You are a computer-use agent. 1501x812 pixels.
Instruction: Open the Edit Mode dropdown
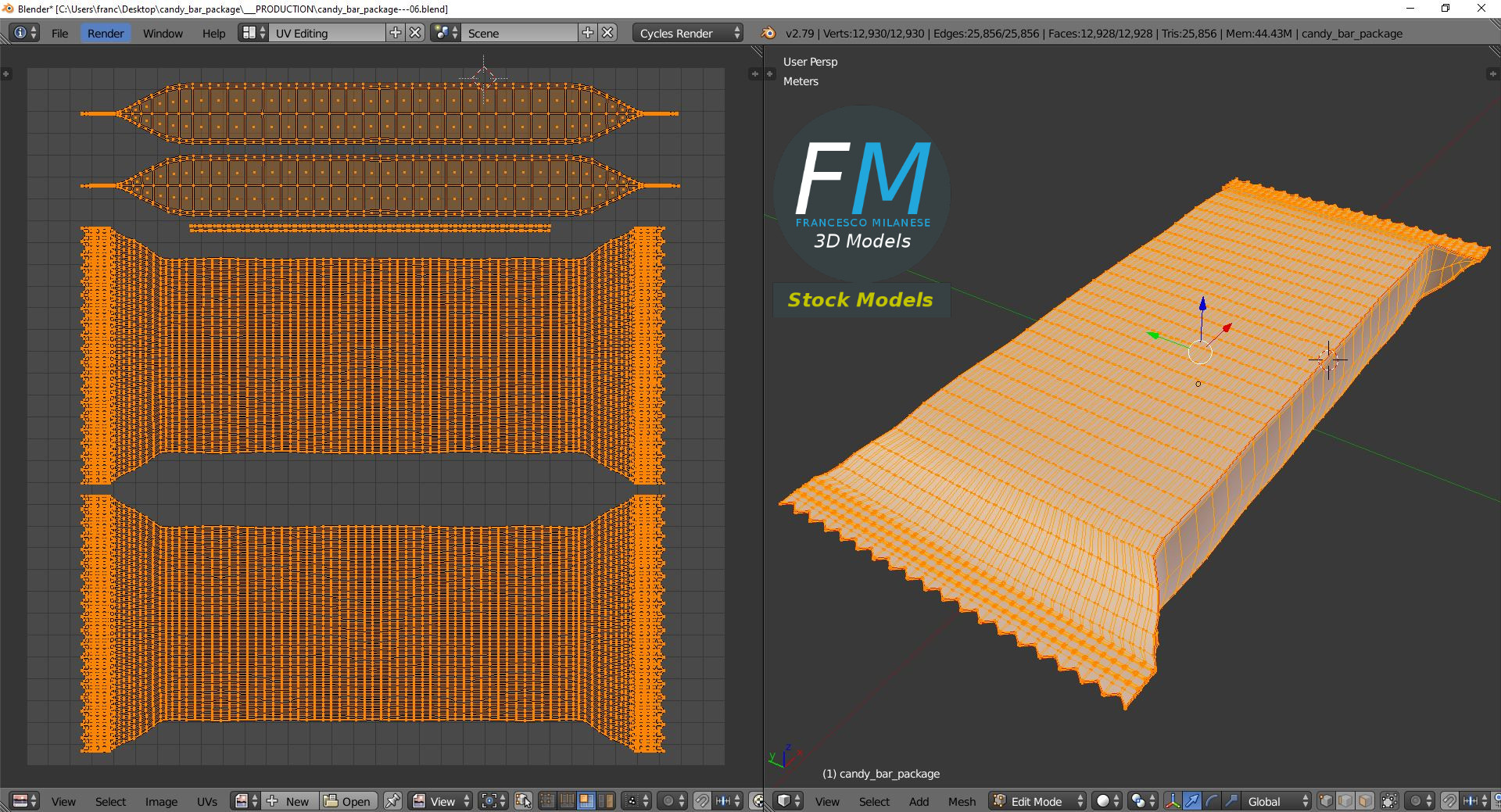click(x=1037, y=801)
